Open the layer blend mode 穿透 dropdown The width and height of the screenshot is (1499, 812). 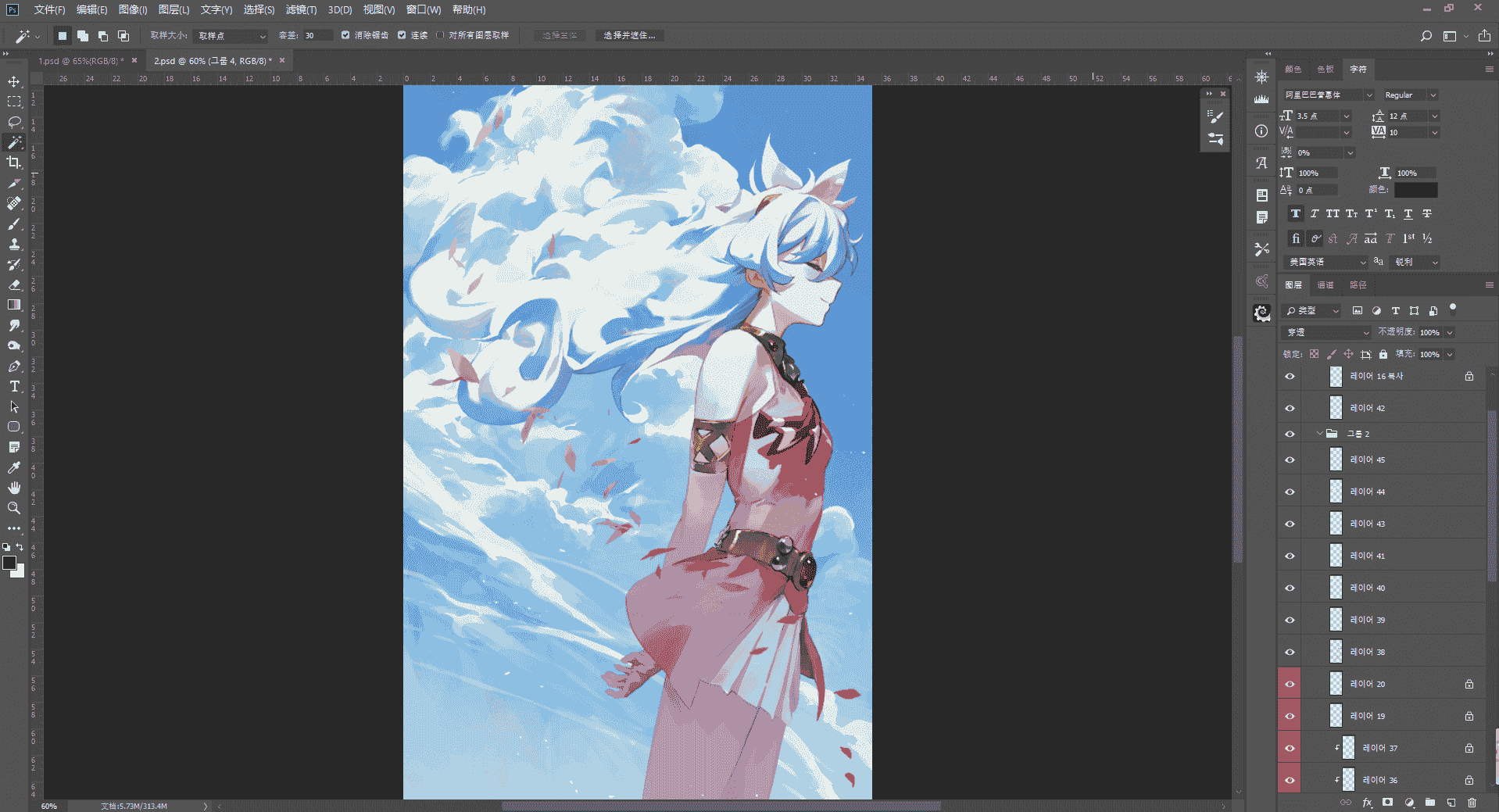(1327, 332)
